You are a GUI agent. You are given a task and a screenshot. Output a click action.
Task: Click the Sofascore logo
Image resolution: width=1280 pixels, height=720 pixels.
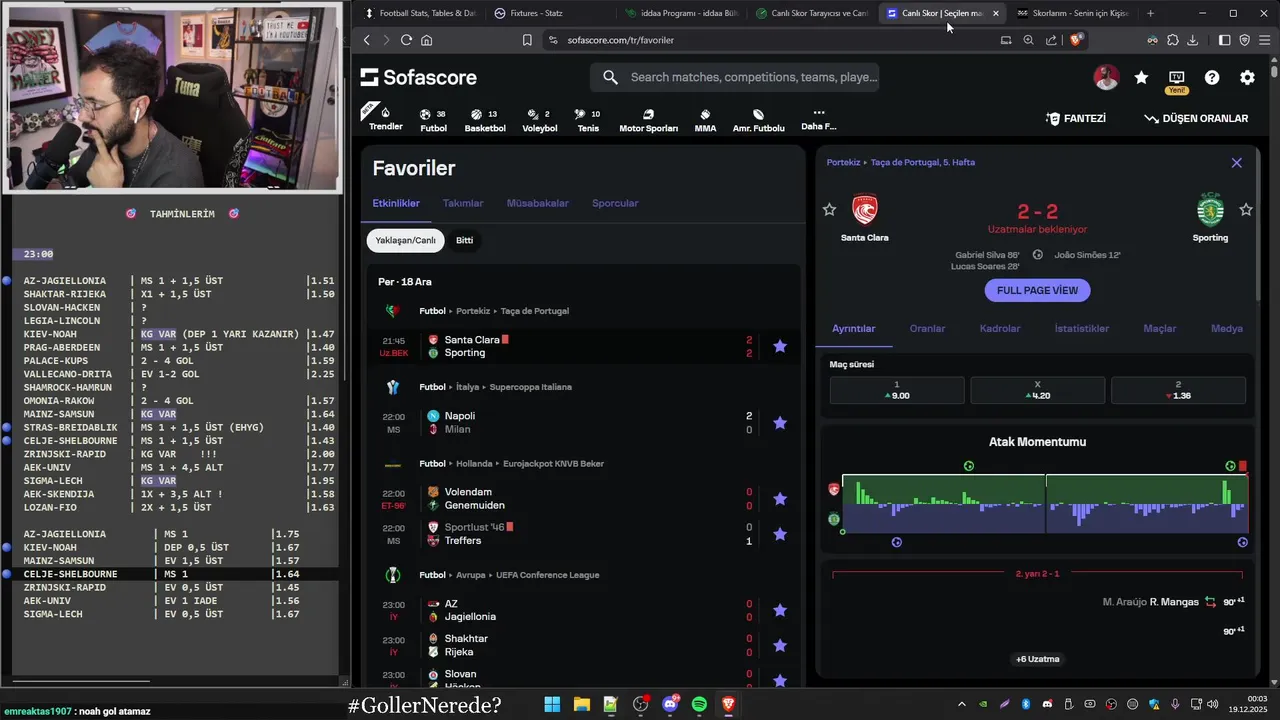418,78
